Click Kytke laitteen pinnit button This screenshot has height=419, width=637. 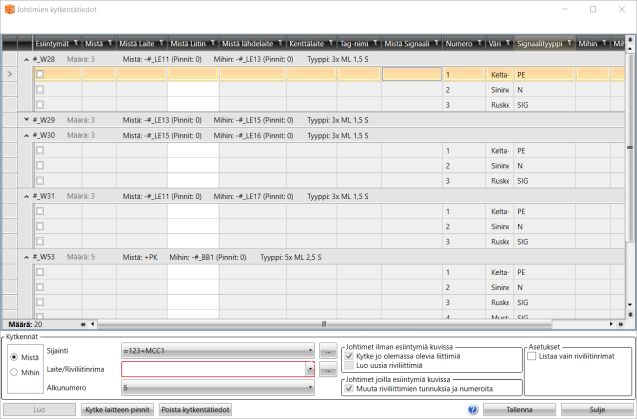(x=117, y=409)
